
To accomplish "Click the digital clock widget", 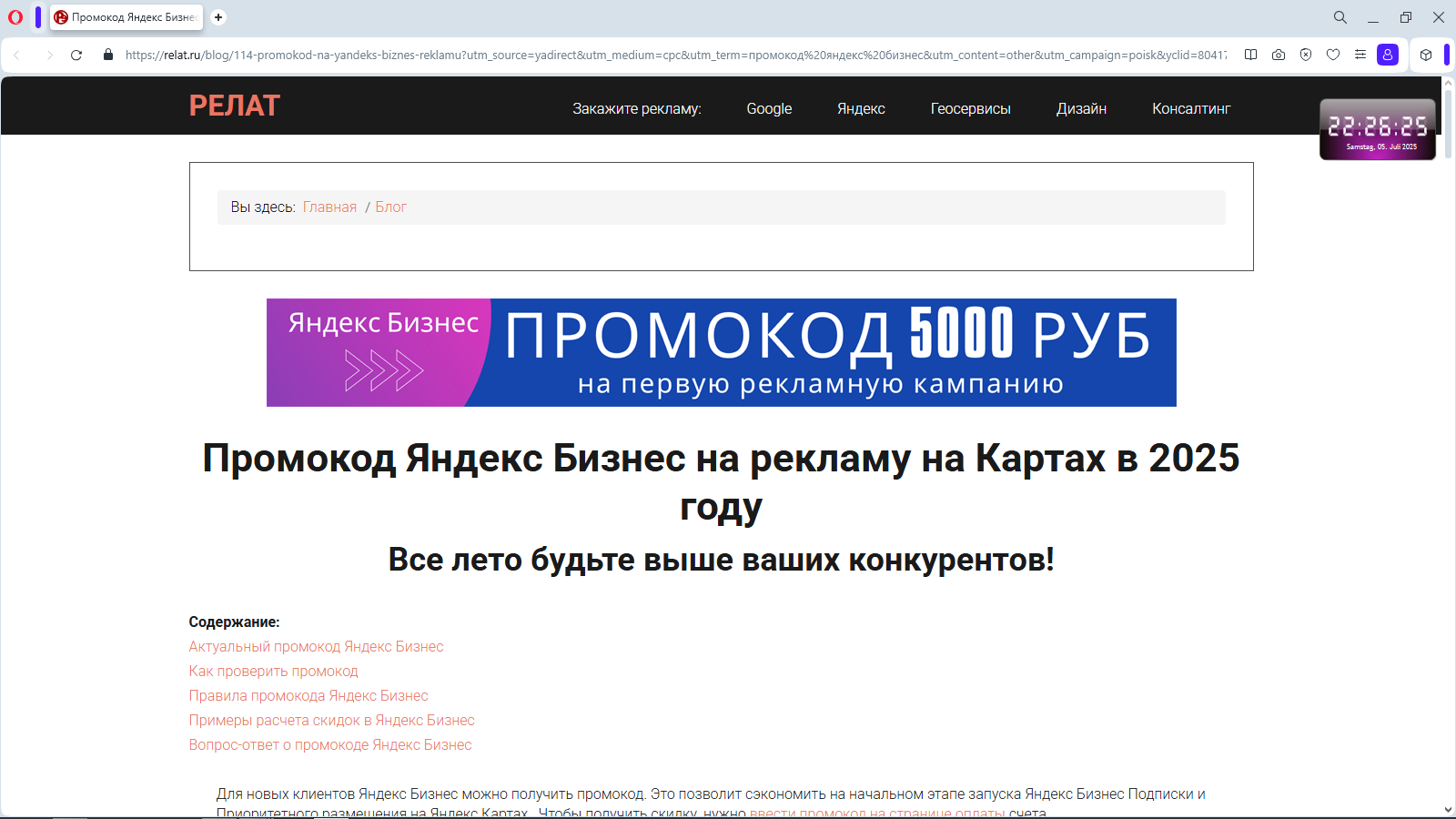I will pyautogui.click(x=1378, y=129).
